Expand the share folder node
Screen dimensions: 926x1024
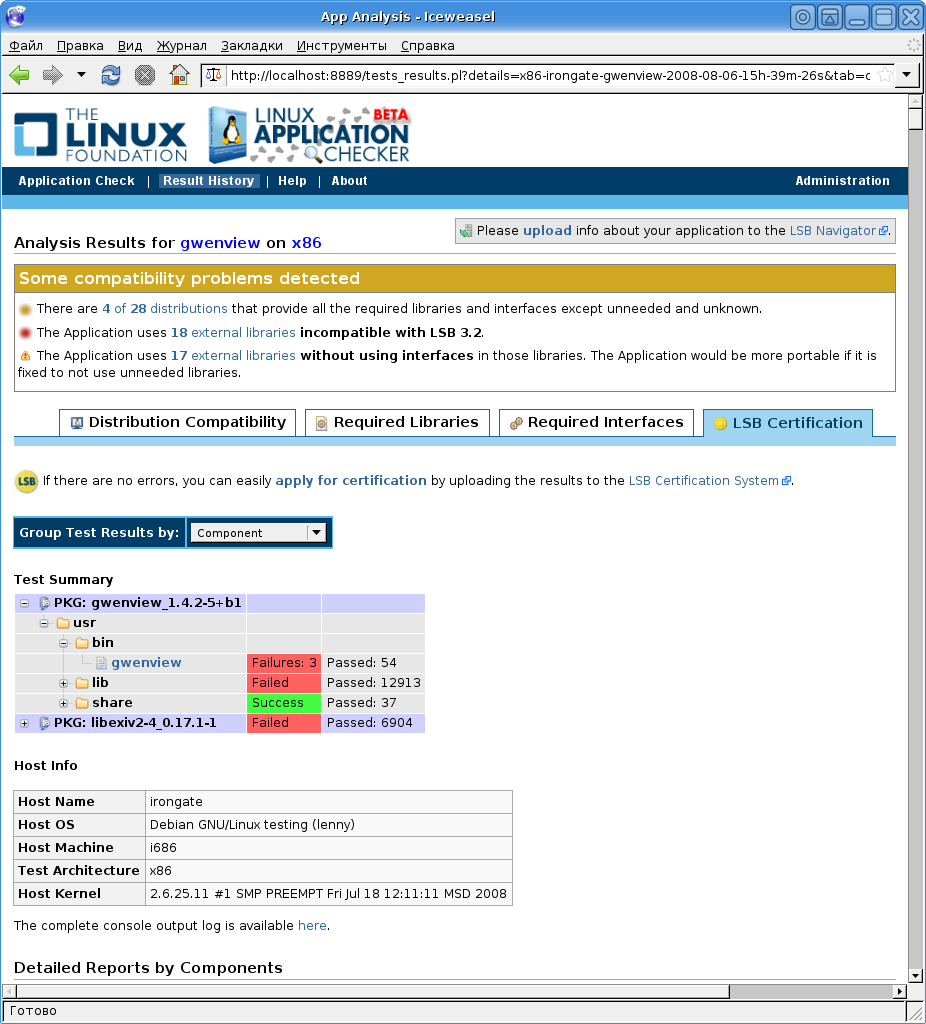[x=63, y=703]
